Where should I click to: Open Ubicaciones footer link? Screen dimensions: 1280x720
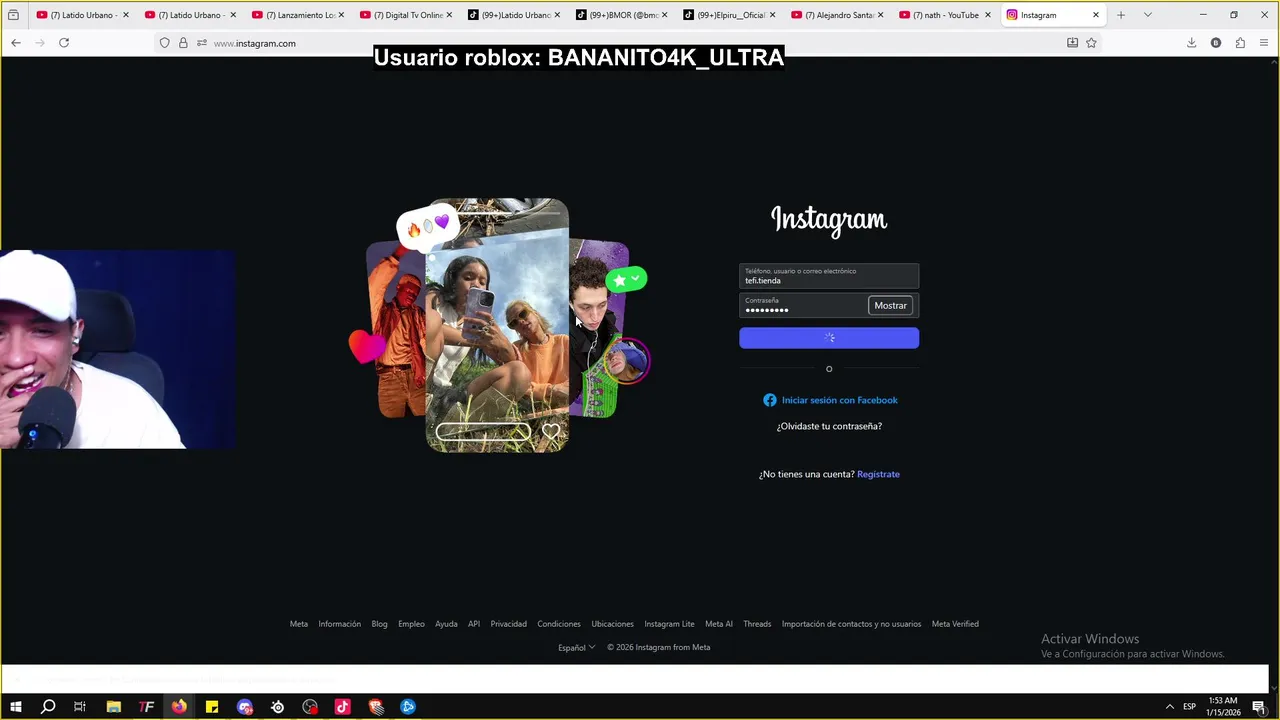(612, 624)
